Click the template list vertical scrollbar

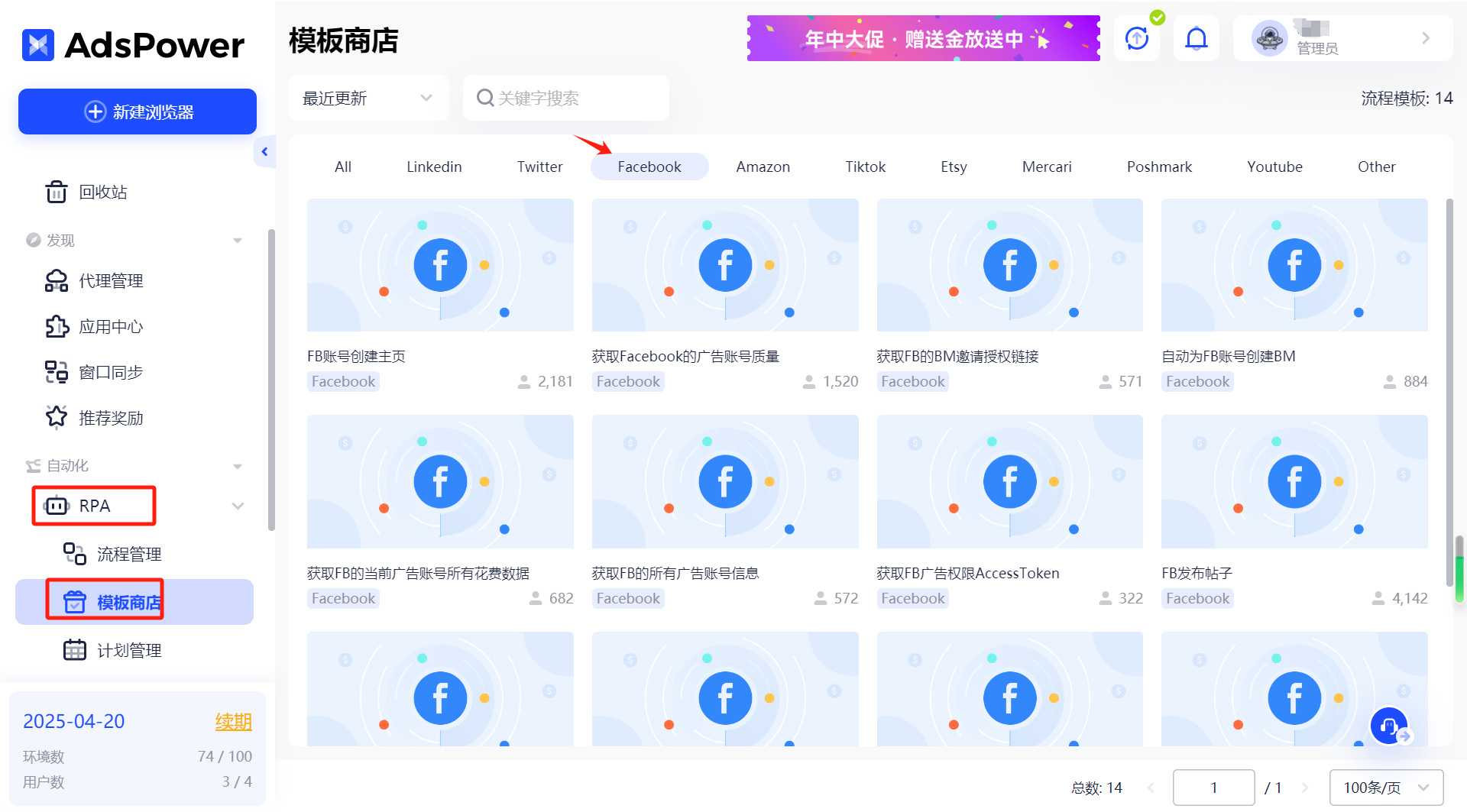coord(1449,393)
